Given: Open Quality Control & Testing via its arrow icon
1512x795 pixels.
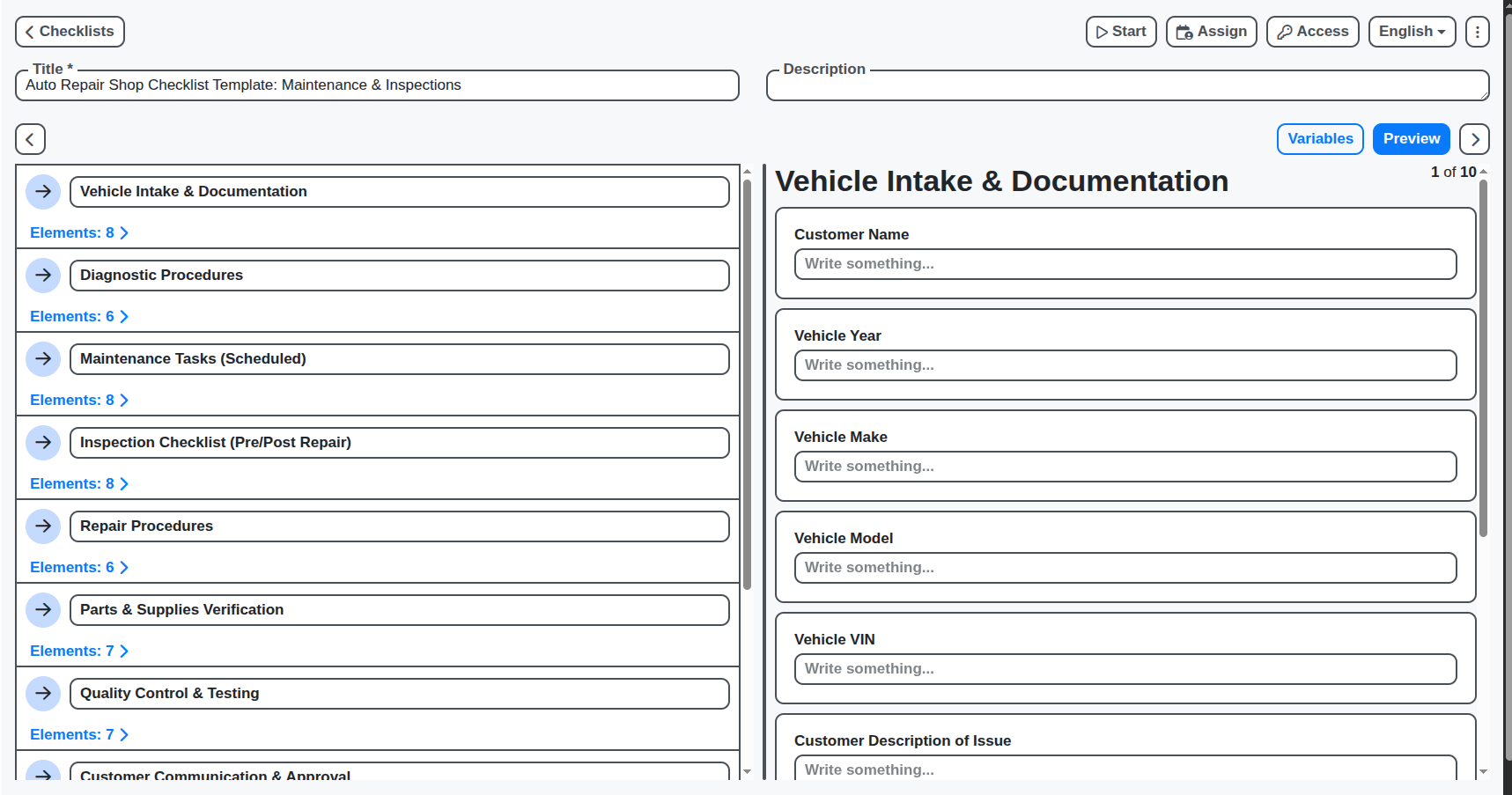Looking at the screenshot, I should 43,693.
